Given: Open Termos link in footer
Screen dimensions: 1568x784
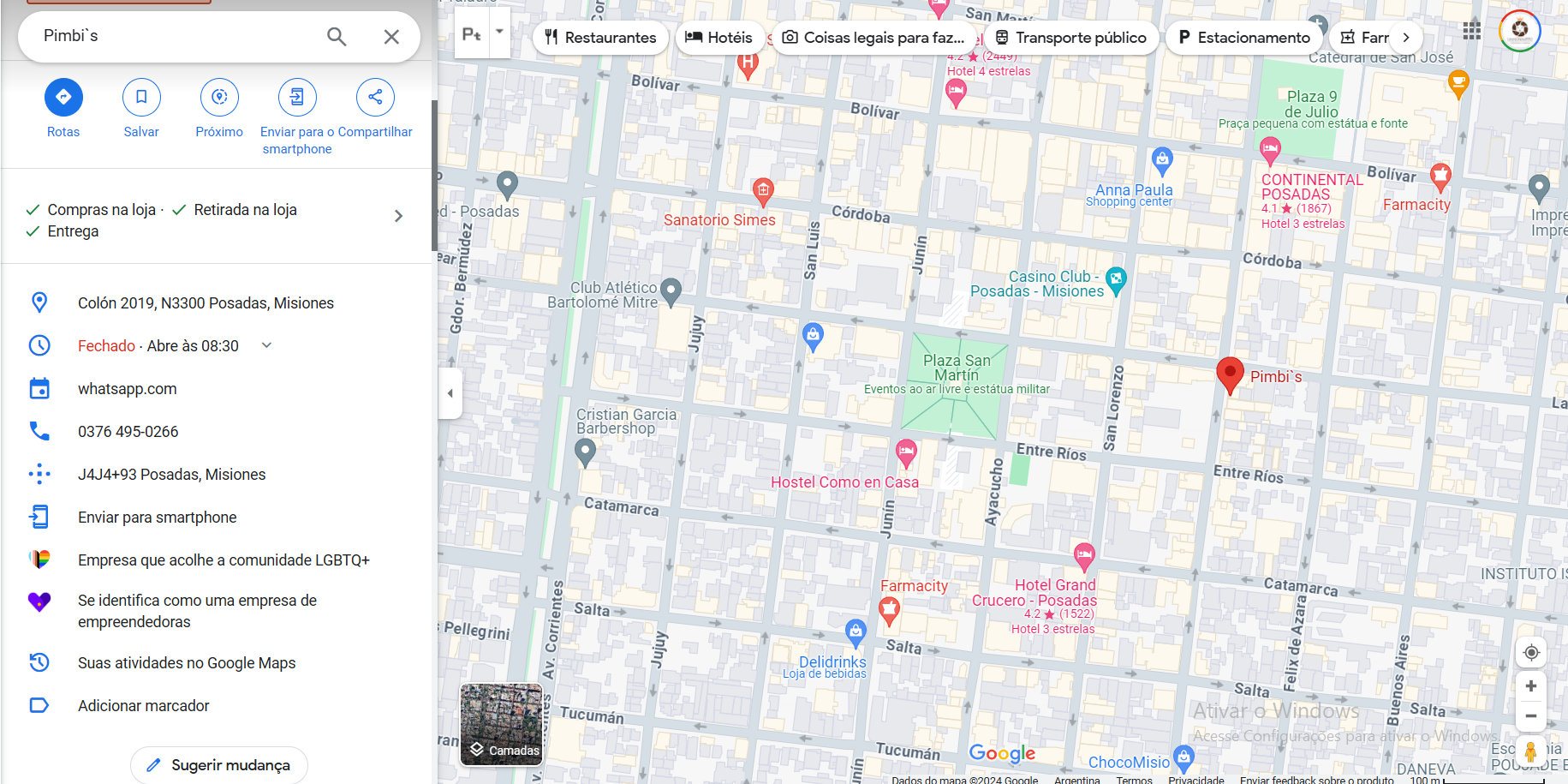Looking at the screenshot, I should (x=1134, y=779).
